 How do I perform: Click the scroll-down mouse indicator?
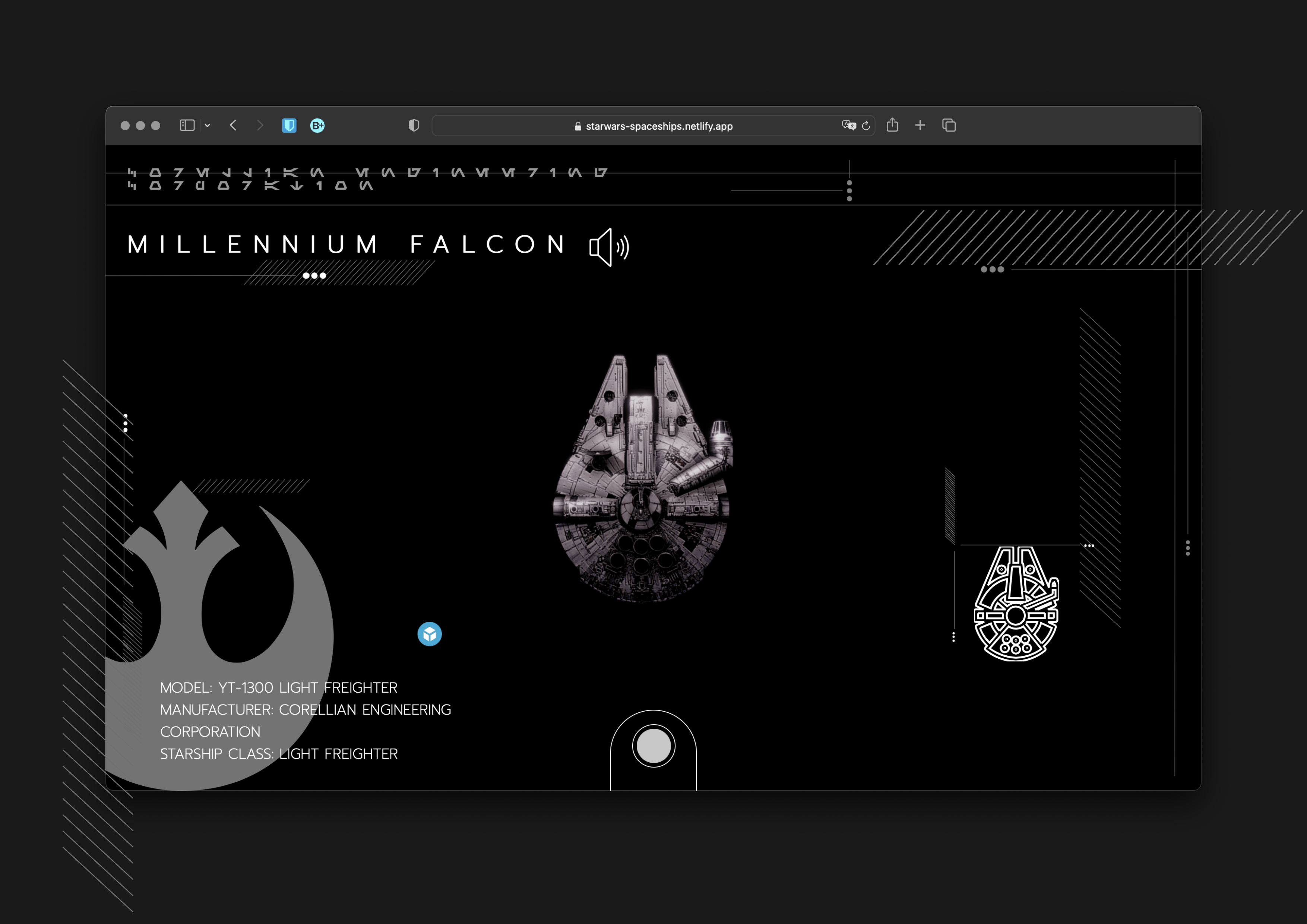[653, 747]
